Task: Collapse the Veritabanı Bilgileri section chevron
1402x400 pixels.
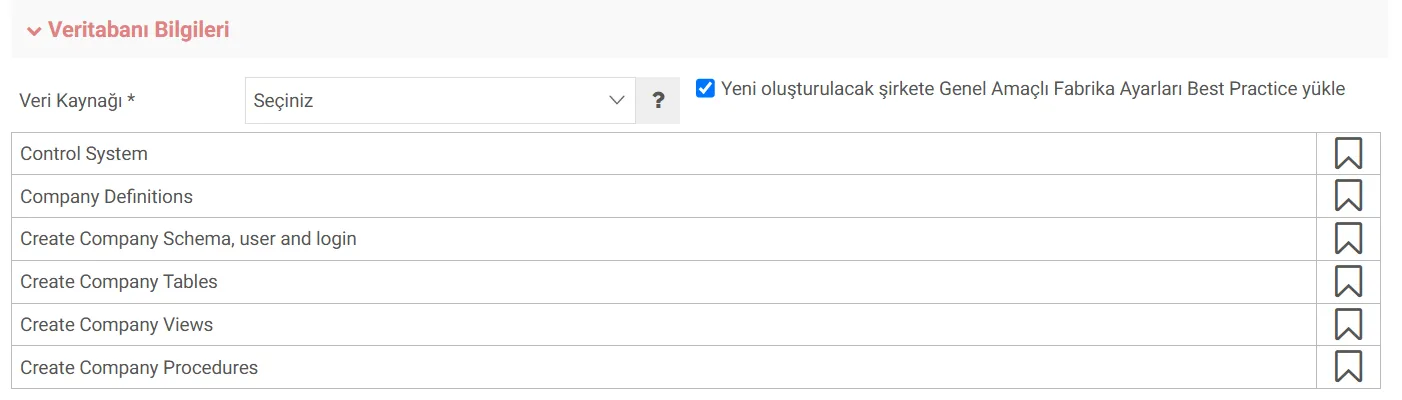Action: 35,31
